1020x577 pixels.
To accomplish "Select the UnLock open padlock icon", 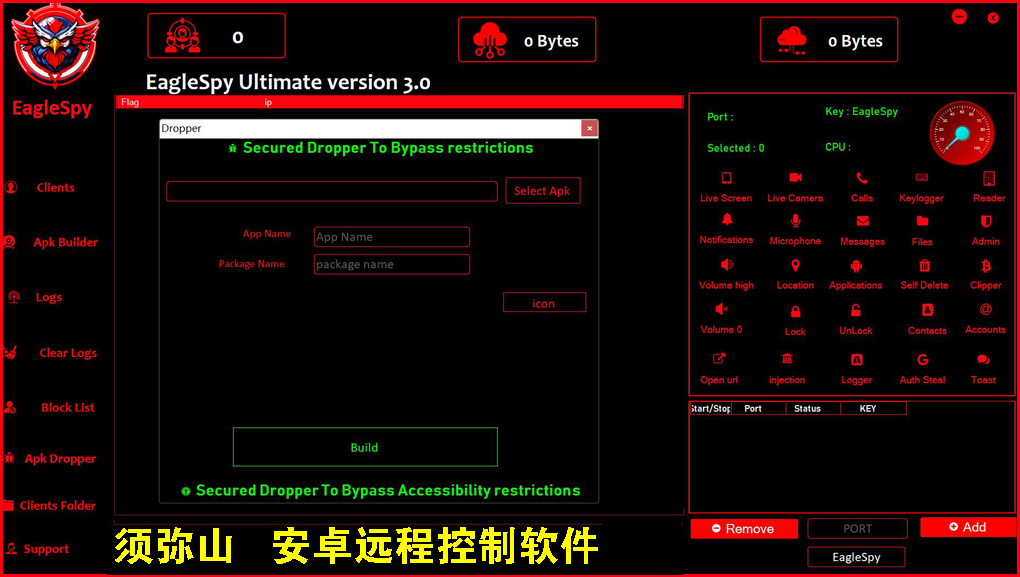I will 856,310.
